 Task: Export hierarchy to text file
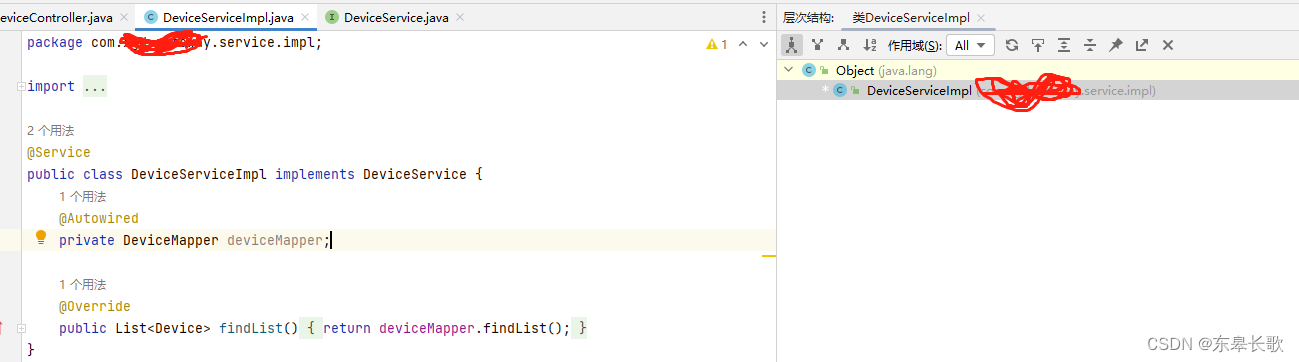point(1142,45)
